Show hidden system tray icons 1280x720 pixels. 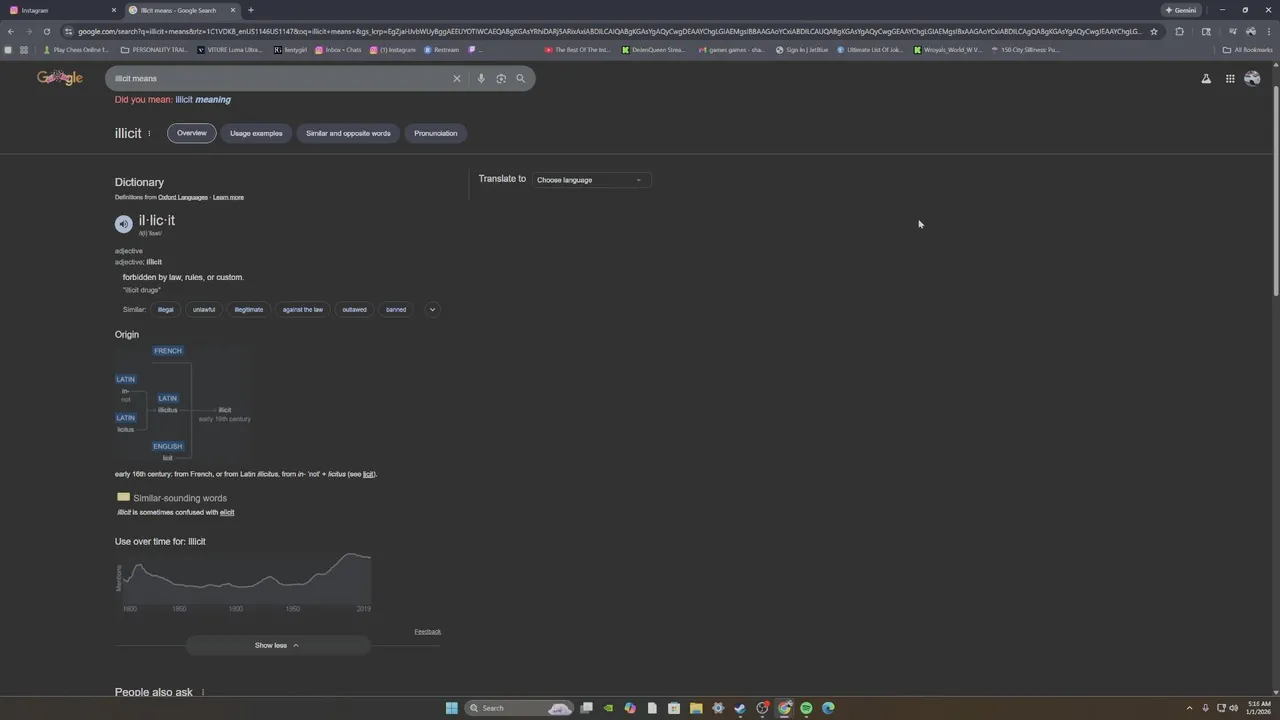(x=1189, y=708)
